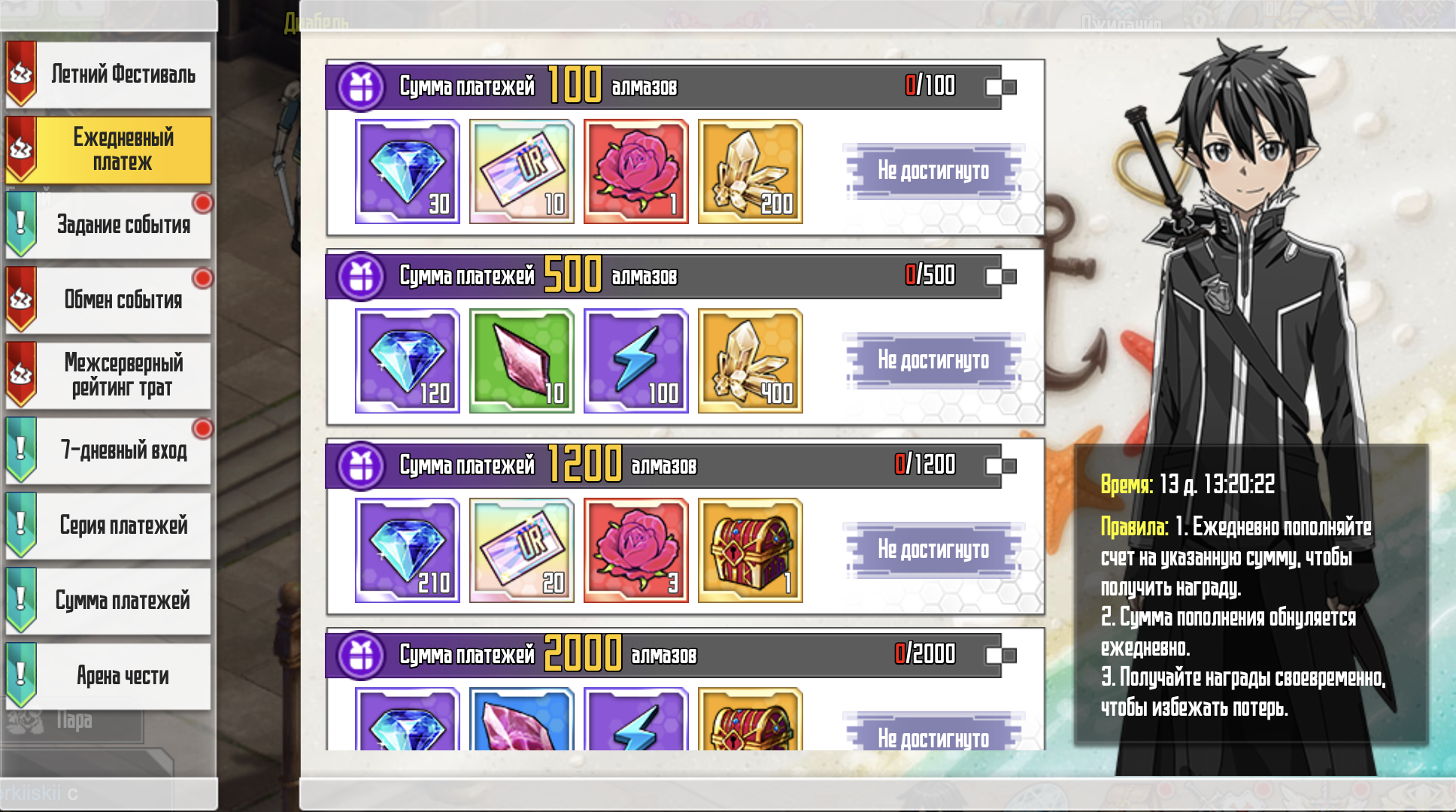This screenshot has width=1456, height=812.
Task: Click the 0/500 payment progress counter
Action: pyautogui.click(x=930, y=275)
